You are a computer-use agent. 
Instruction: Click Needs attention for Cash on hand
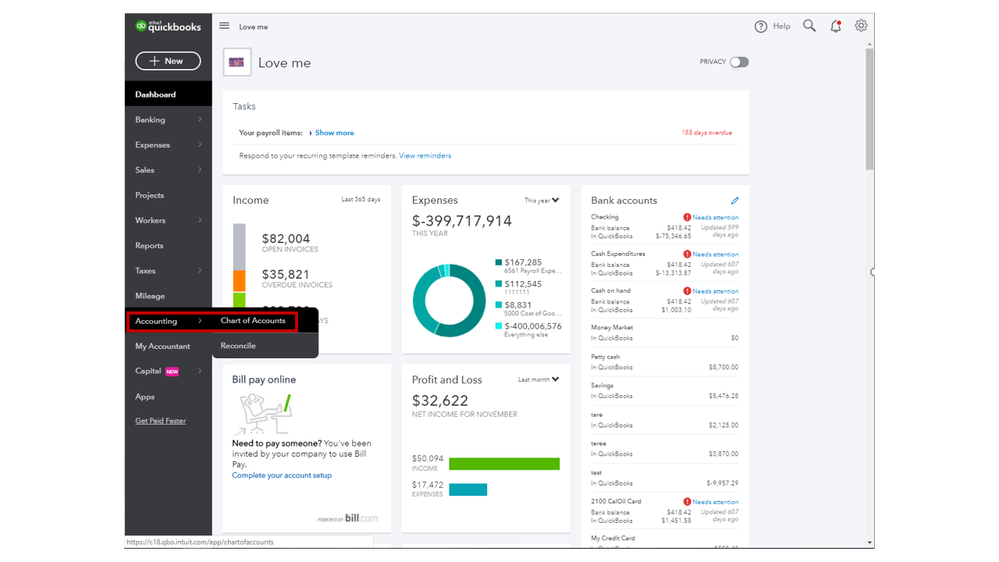(715, 291)
